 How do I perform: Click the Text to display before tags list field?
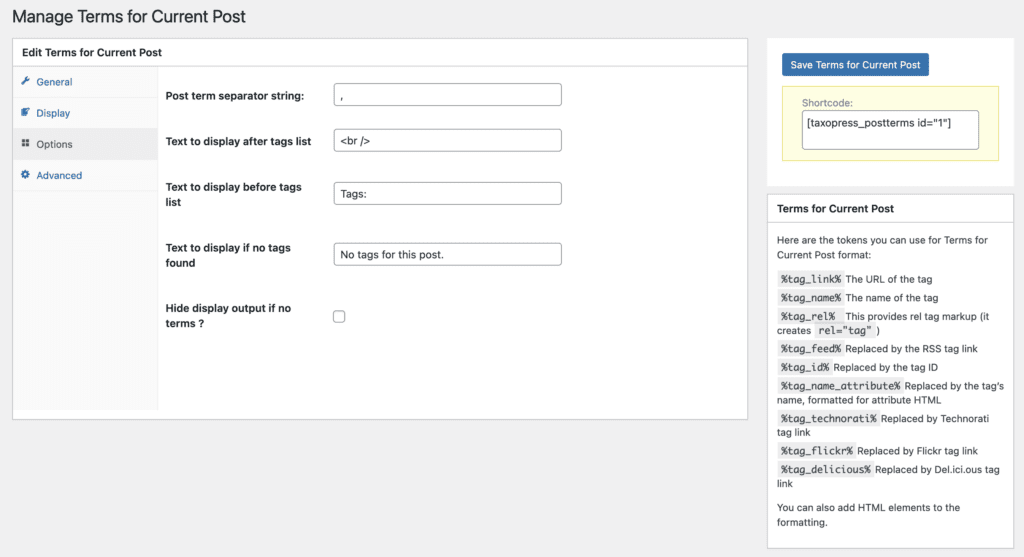(447, 193)
